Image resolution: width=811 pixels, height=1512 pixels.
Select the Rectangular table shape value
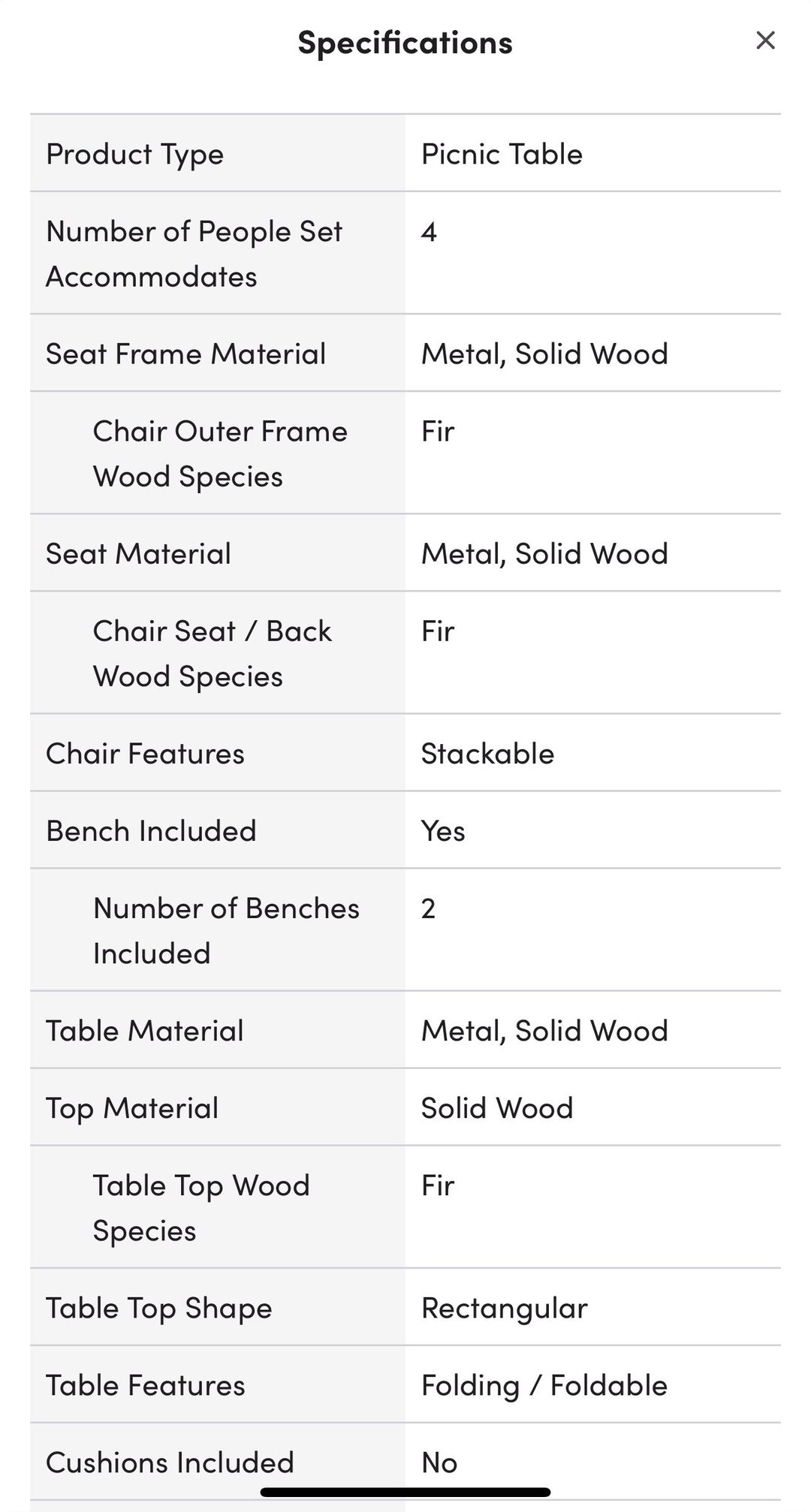(504, 1309)
